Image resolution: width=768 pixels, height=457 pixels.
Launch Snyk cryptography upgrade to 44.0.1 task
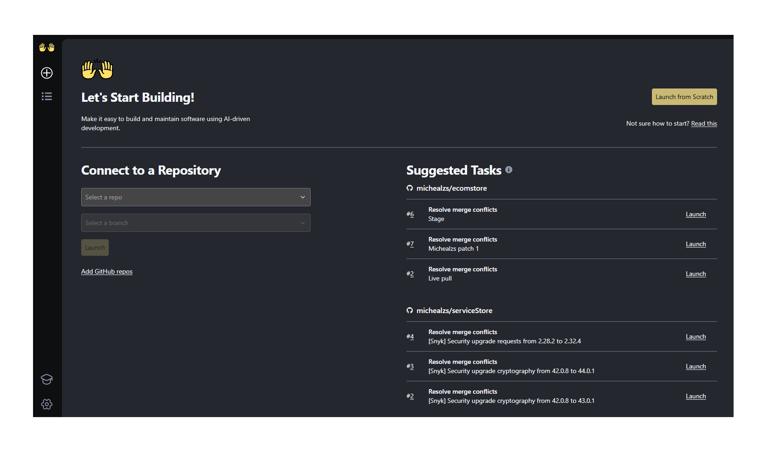(695, 367)
